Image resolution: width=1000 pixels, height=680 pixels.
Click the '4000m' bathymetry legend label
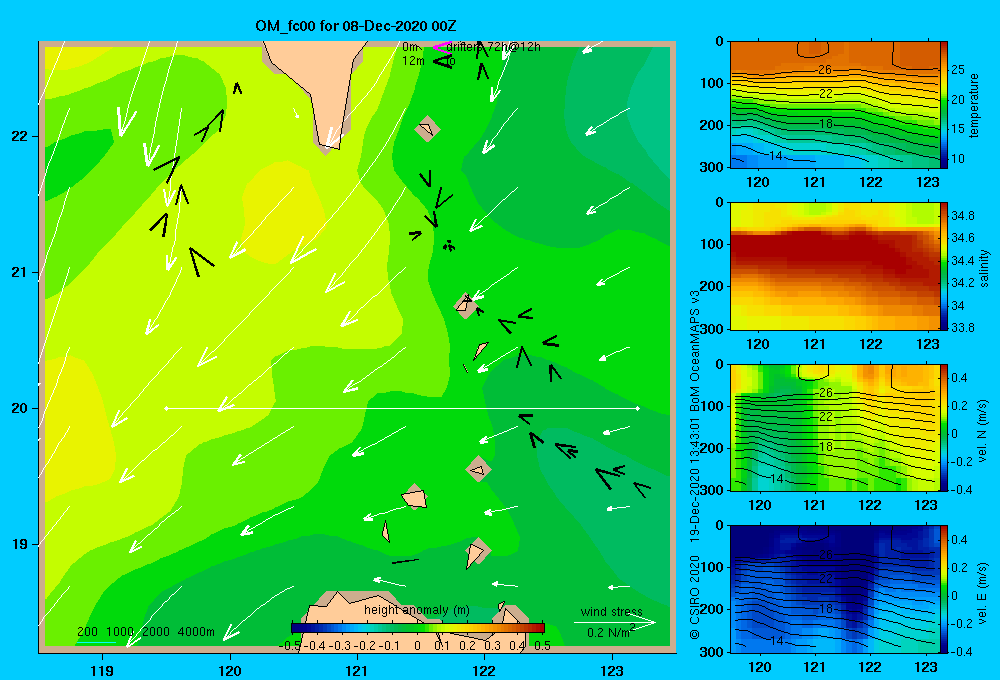pyautogui.click(x=196, y=632)
